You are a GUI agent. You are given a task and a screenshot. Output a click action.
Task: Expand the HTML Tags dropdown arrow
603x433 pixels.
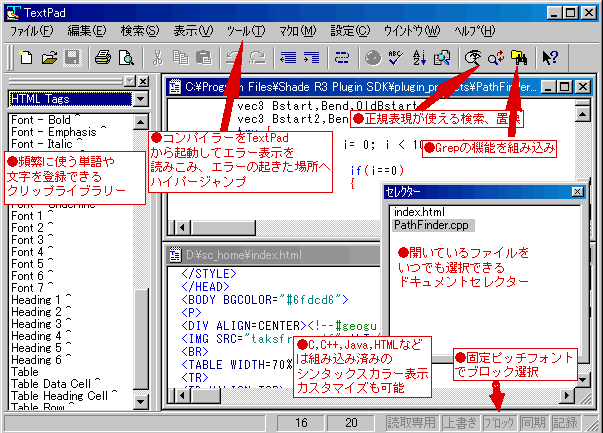[x=141, y=99]
